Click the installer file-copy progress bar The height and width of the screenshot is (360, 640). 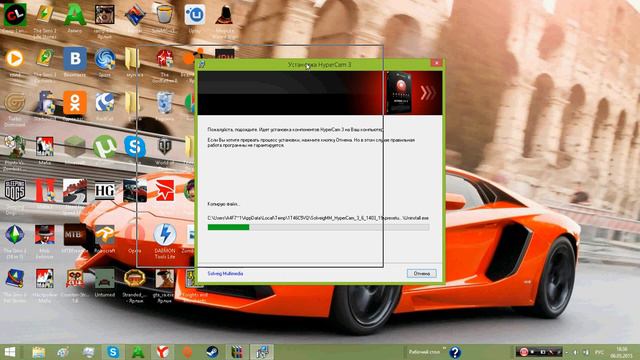coord(318,227)
